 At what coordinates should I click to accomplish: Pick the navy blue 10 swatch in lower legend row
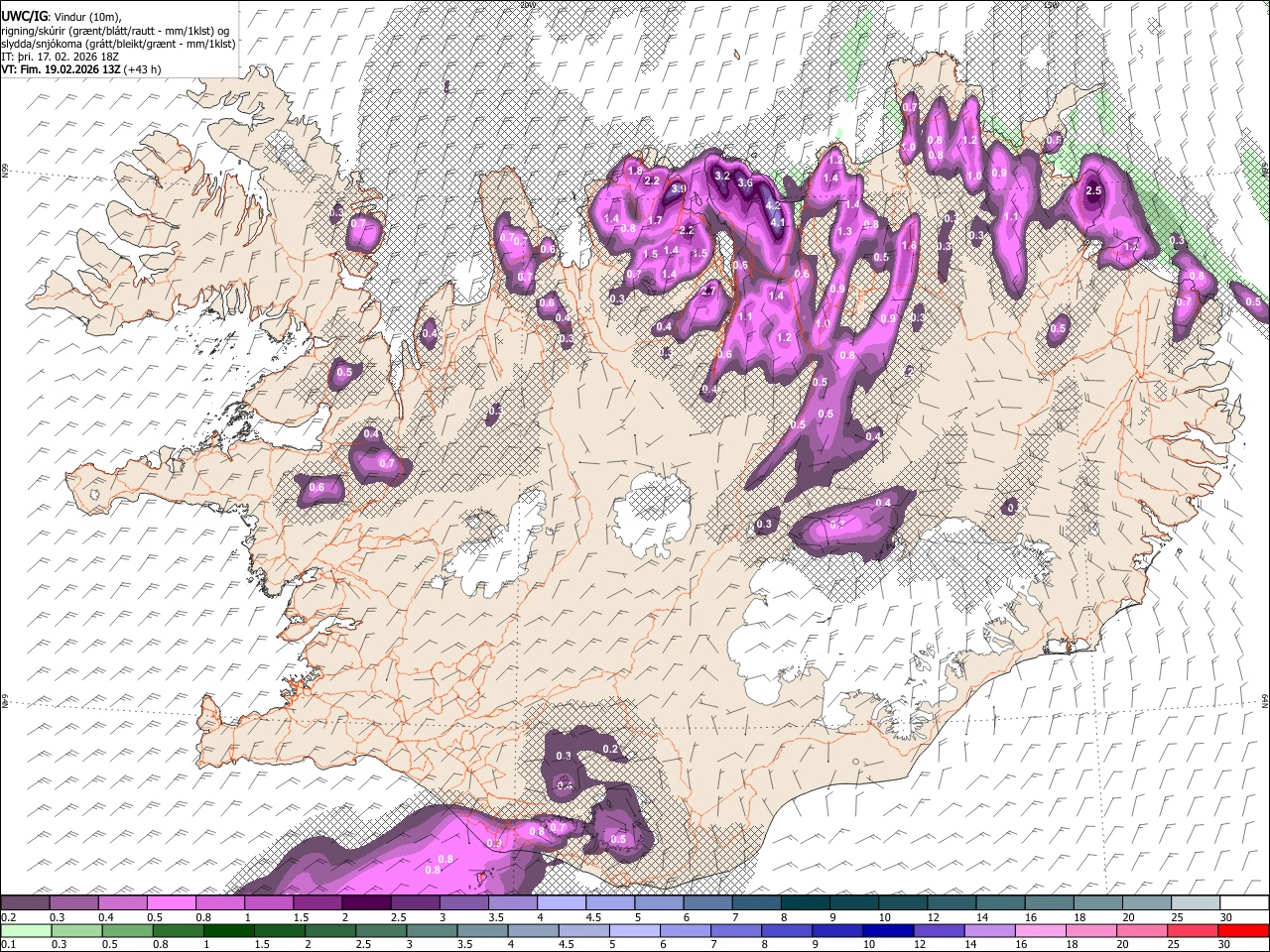[x=889, y=930]
